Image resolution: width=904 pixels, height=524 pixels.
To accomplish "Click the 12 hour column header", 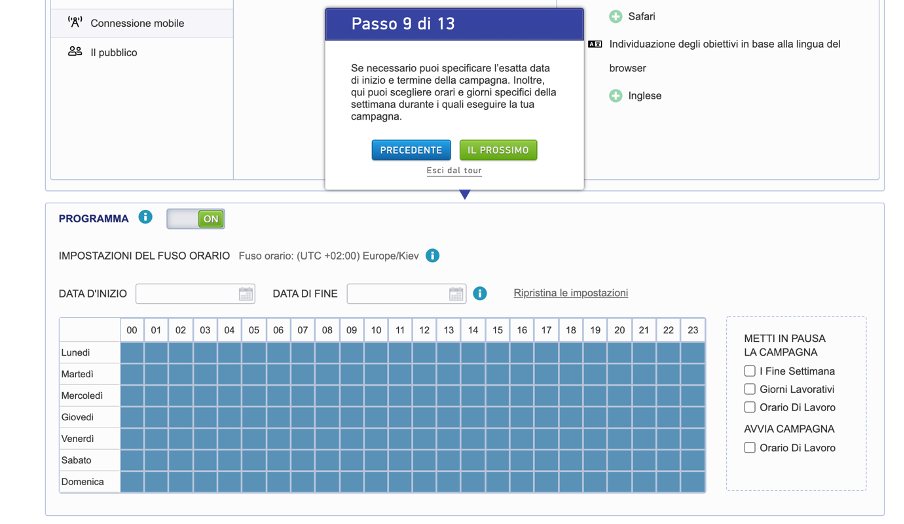I will click(x=424, y=330).
